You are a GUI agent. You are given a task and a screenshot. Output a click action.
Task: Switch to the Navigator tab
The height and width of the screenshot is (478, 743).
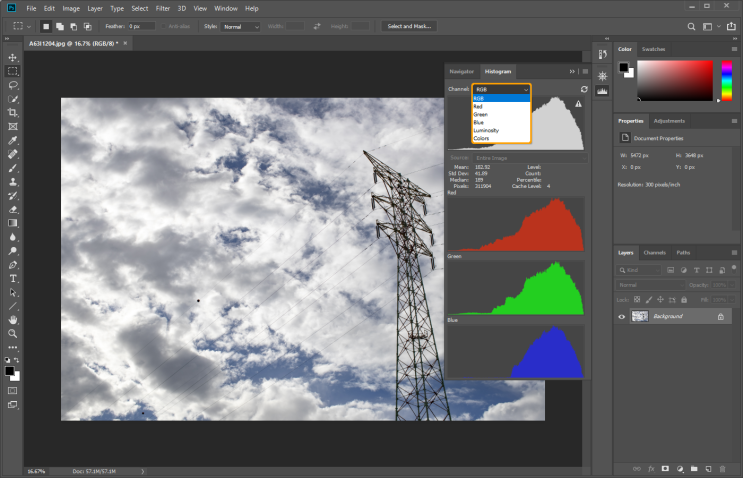[x=462, y=72]
